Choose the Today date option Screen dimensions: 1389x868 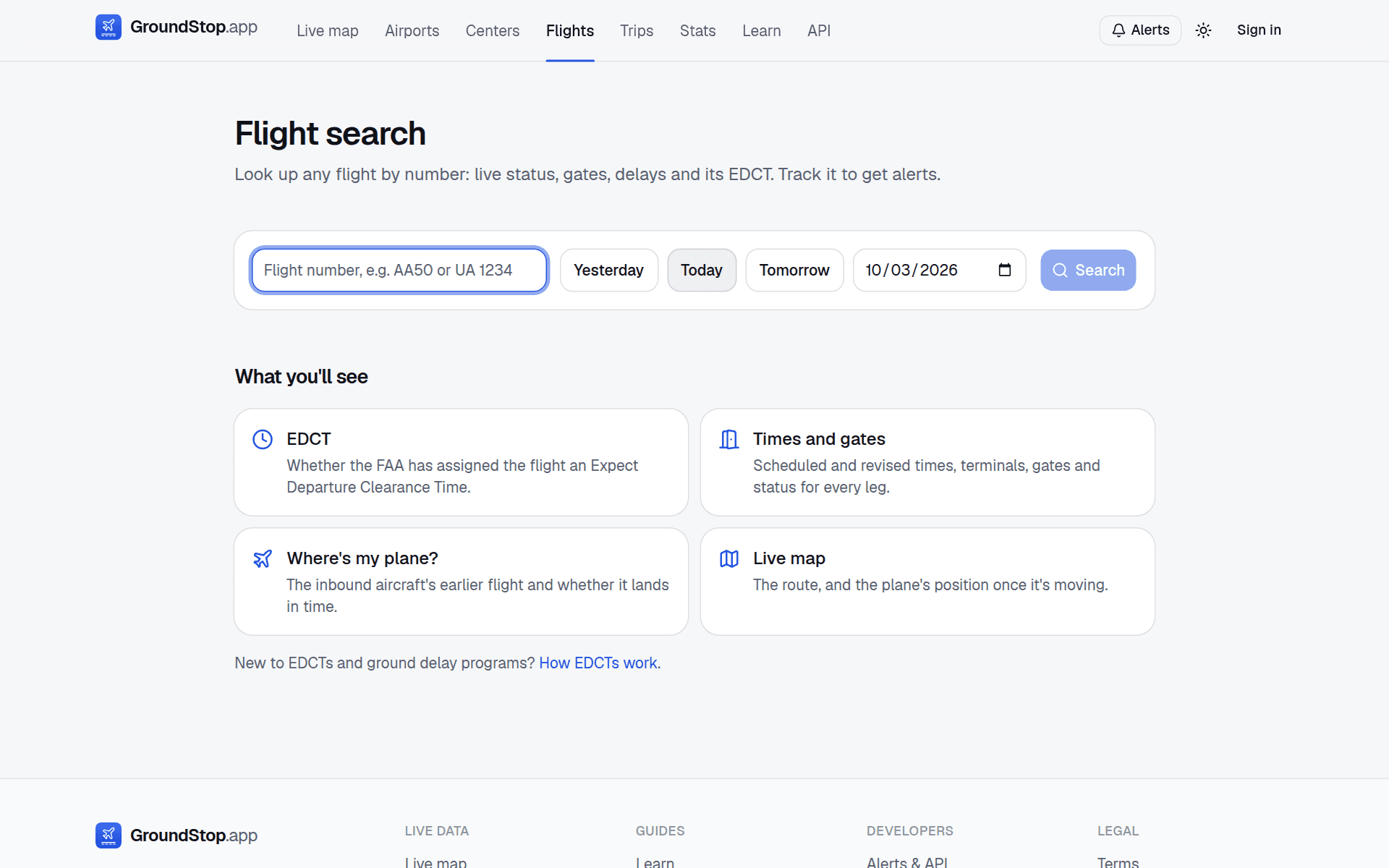pos(702,271)
